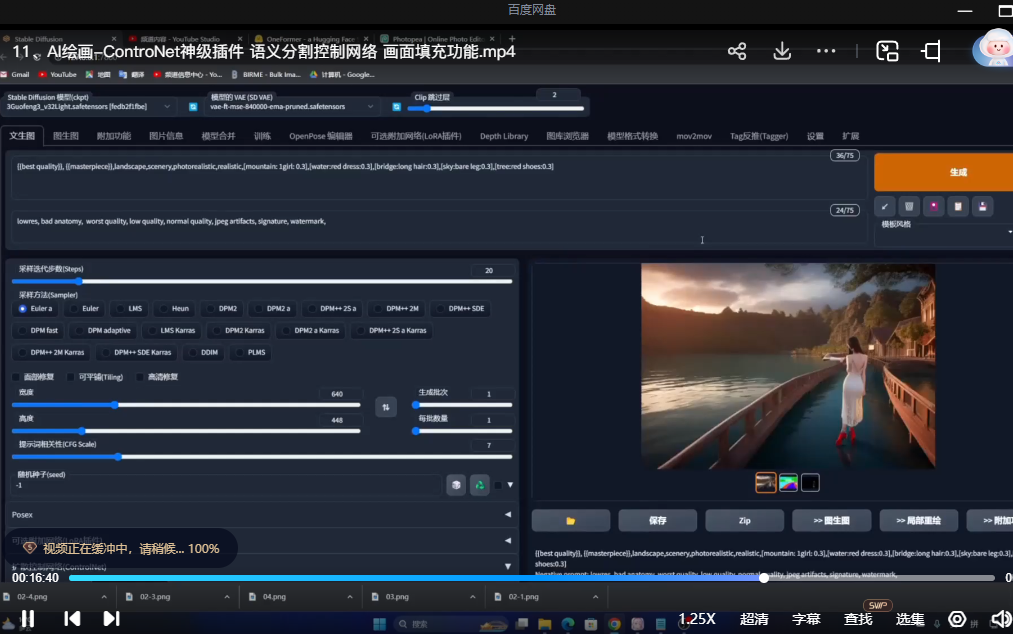Expand the LoRA additional networks panel arrow
1013x634 pixels.
tap(508, 540)
